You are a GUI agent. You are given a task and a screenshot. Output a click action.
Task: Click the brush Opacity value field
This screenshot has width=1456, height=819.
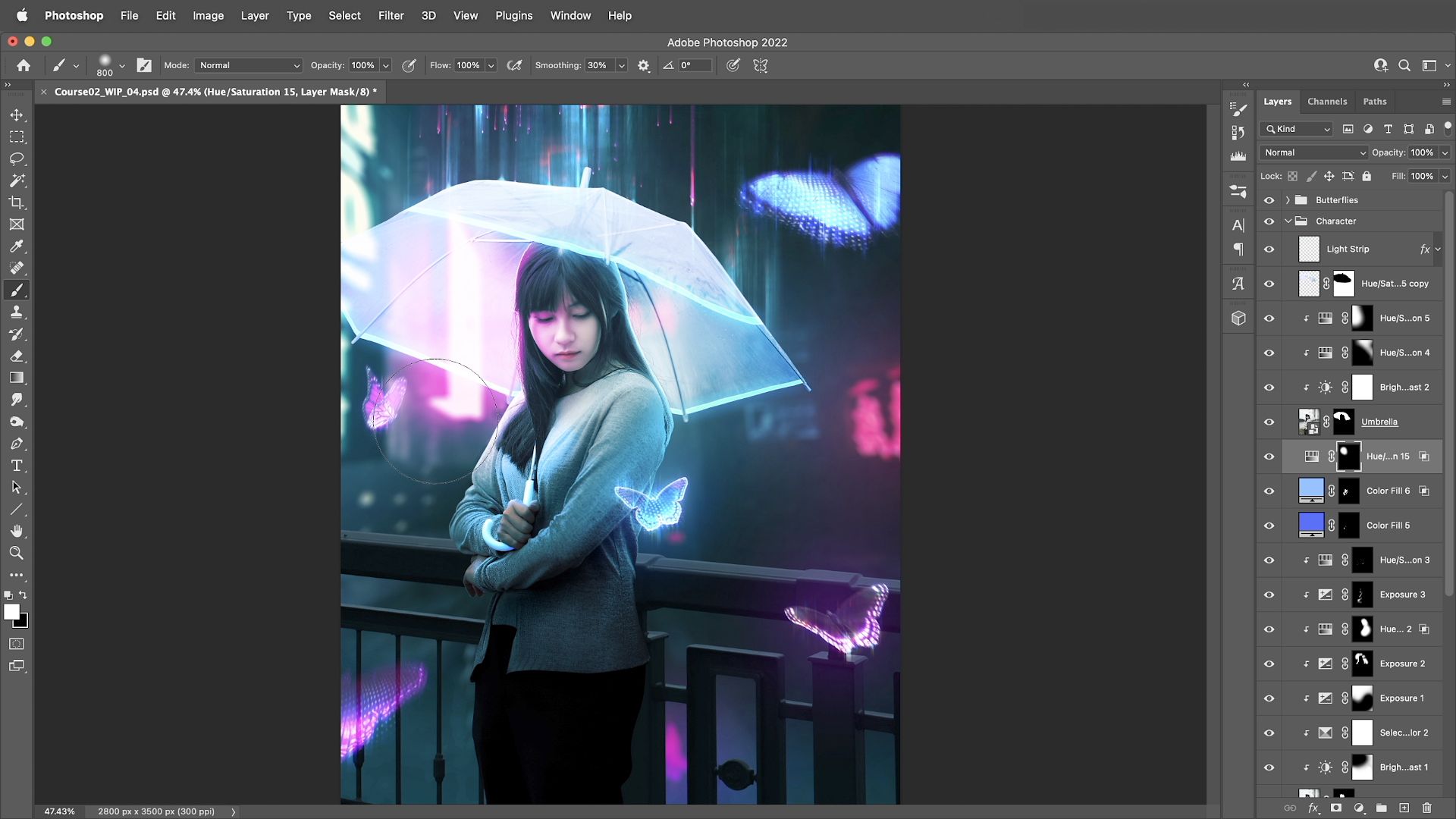tap(362, 66)
